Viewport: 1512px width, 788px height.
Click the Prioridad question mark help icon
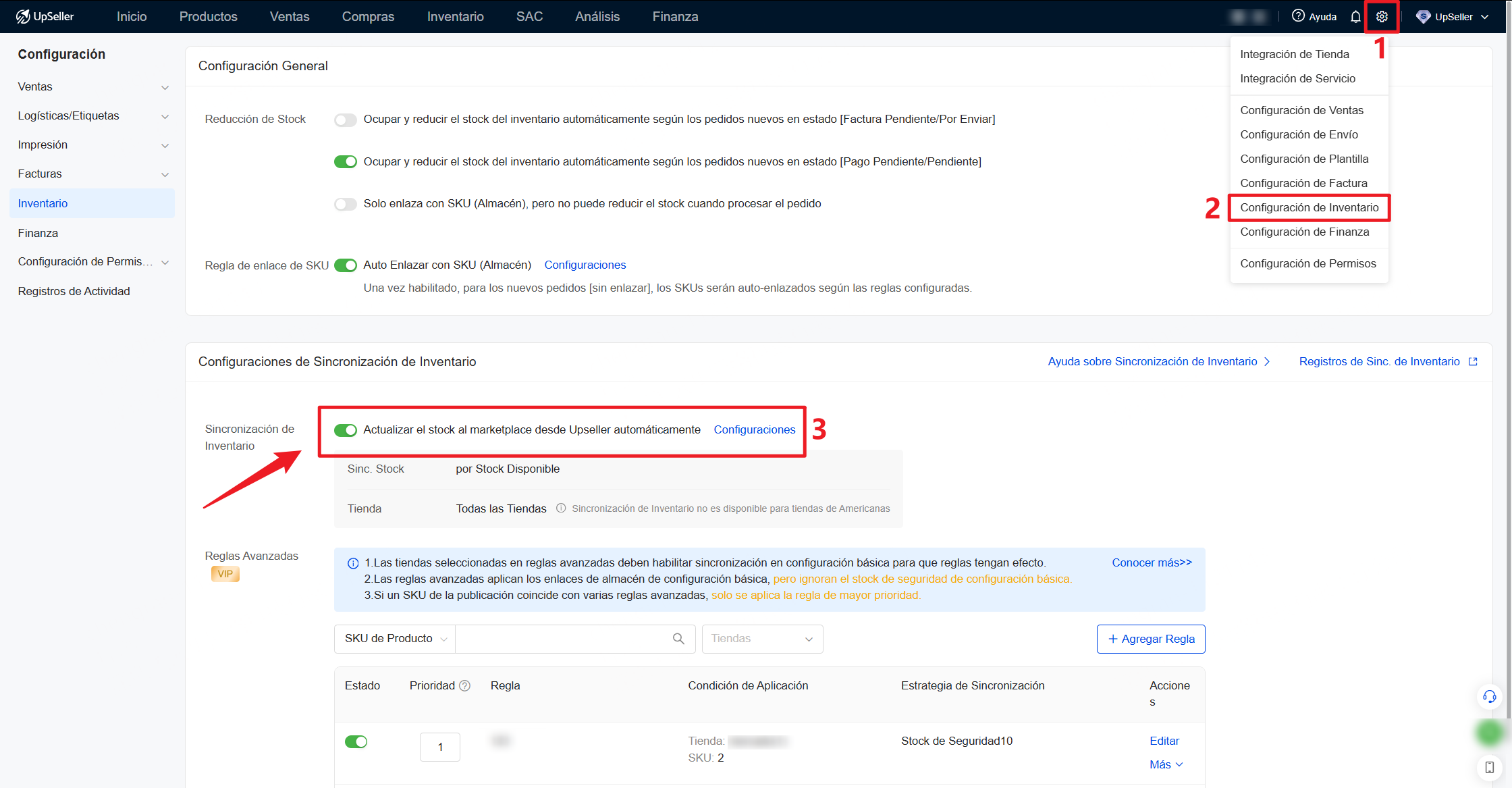464,685
